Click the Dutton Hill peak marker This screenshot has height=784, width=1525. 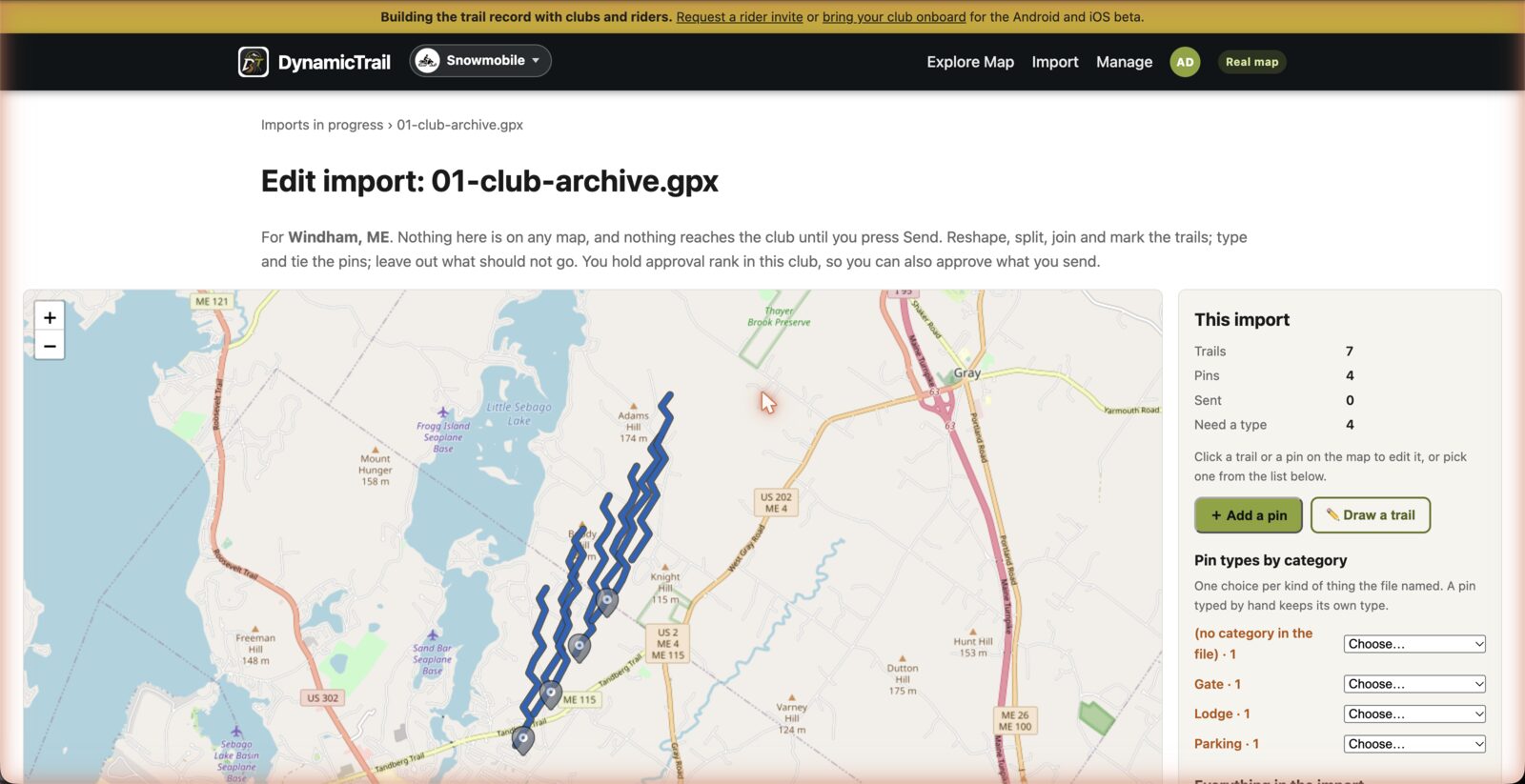(903, 658)
